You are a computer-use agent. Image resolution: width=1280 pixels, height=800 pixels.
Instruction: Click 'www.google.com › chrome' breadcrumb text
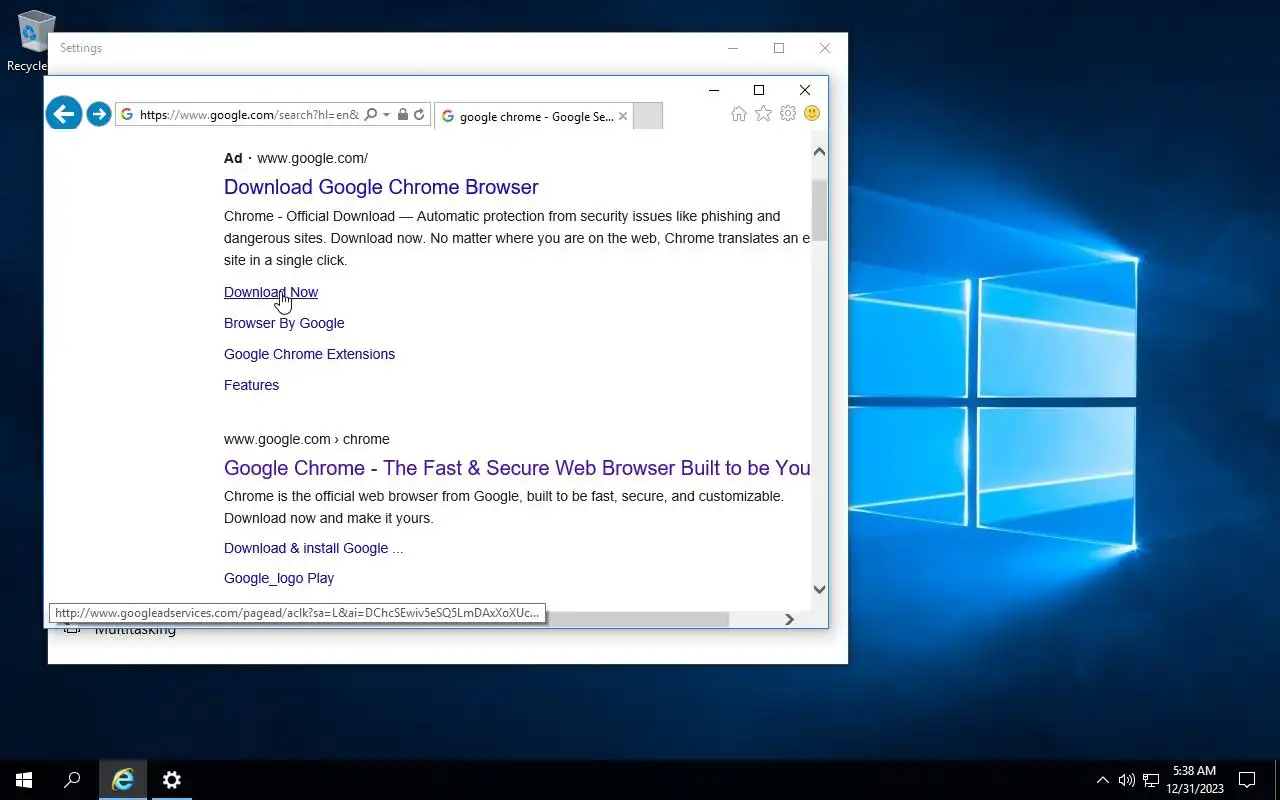pos(306,439)
